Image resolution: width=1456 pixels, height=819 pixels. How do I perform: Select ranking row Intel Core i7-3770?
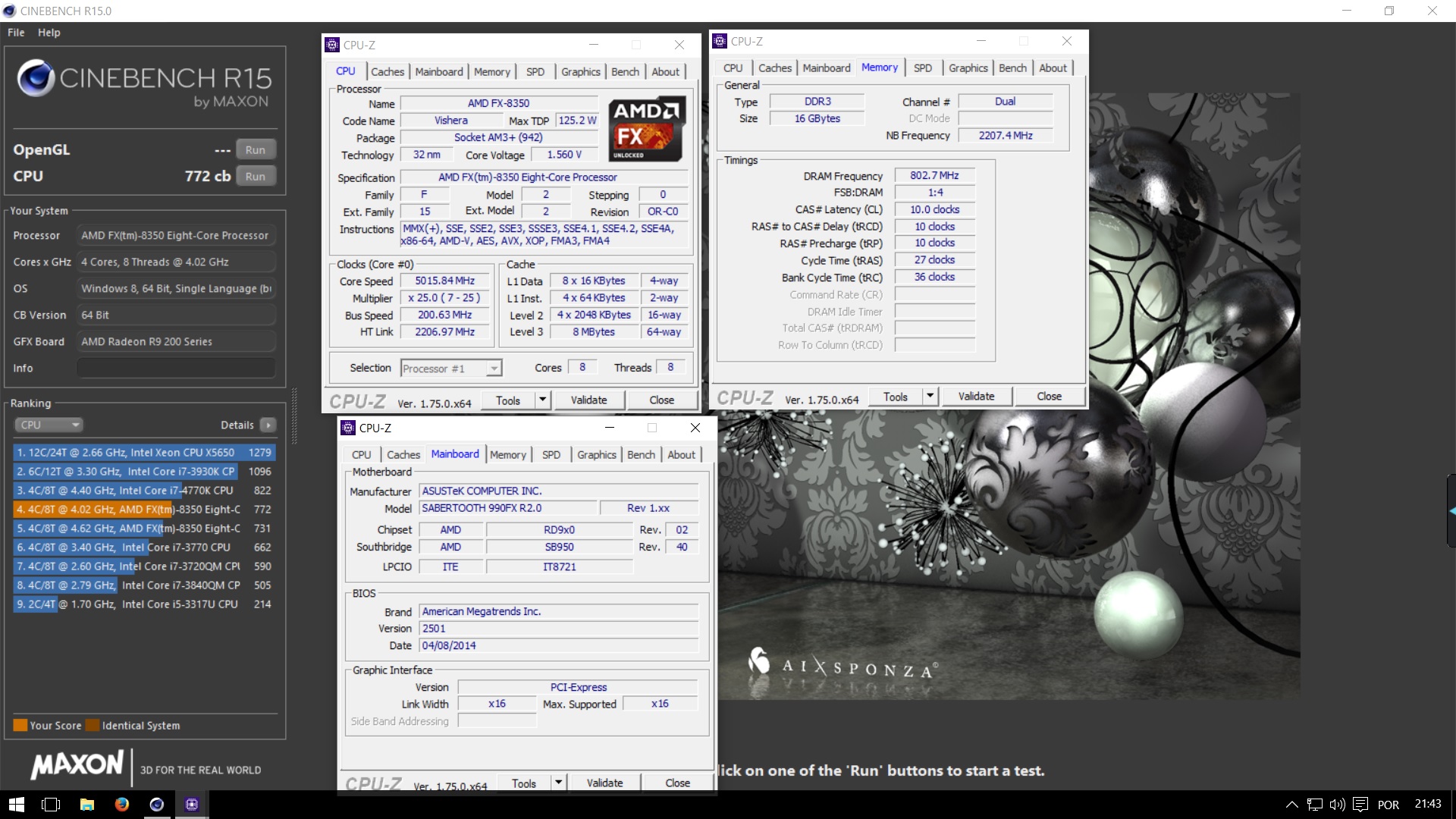pos(144,547)
